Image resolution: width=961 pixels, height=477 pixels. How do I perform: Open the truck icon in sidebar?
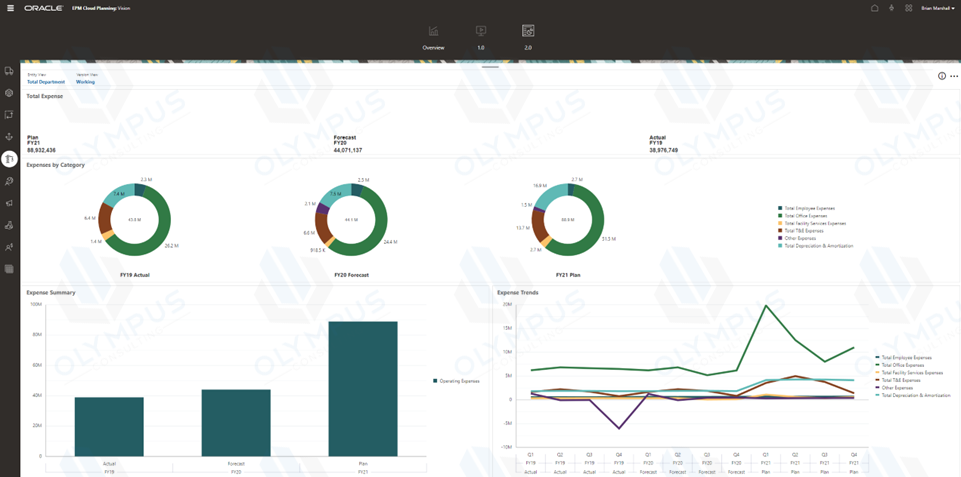click(9, 71)
